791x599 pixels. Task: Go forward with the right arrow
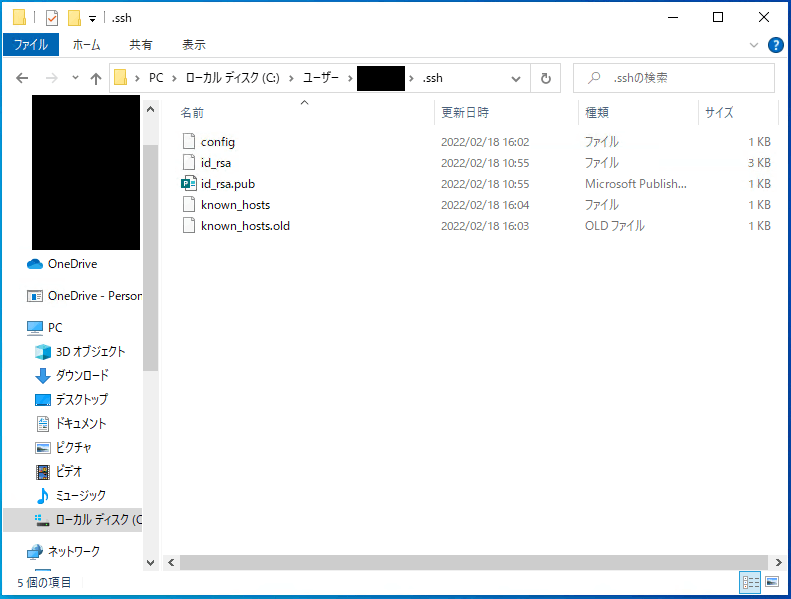point(51,78)
